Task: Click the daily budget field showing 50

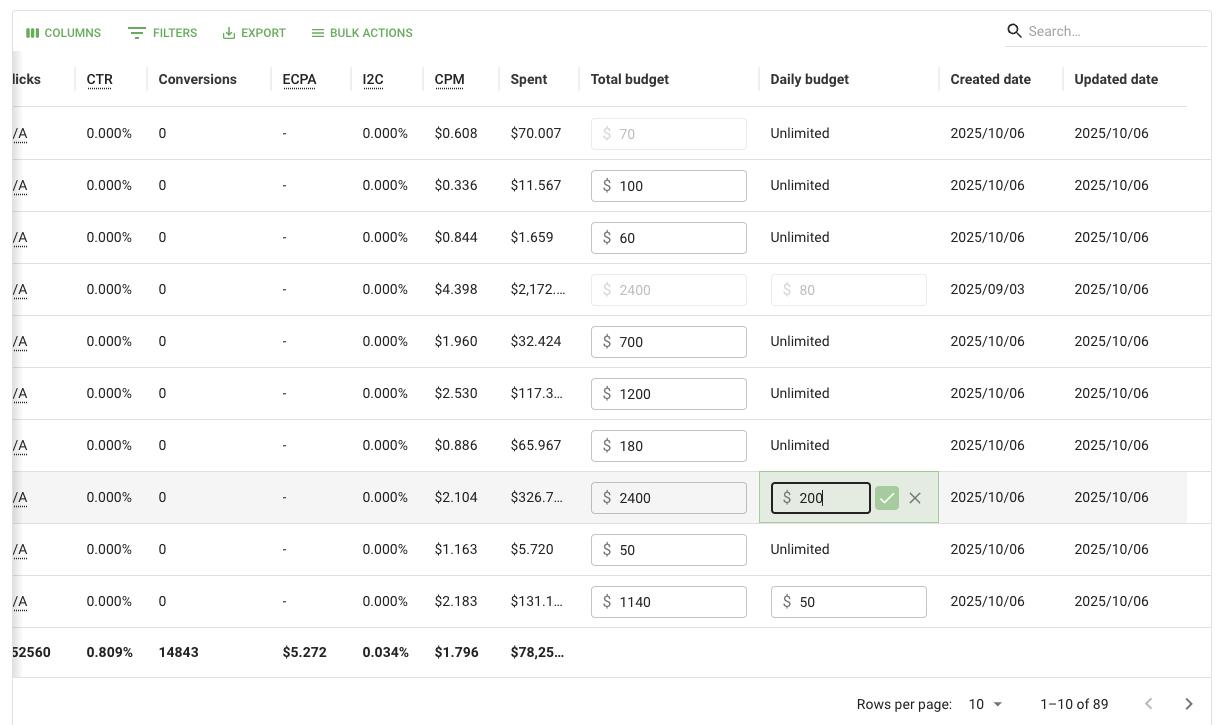Action: coord(858,602)
